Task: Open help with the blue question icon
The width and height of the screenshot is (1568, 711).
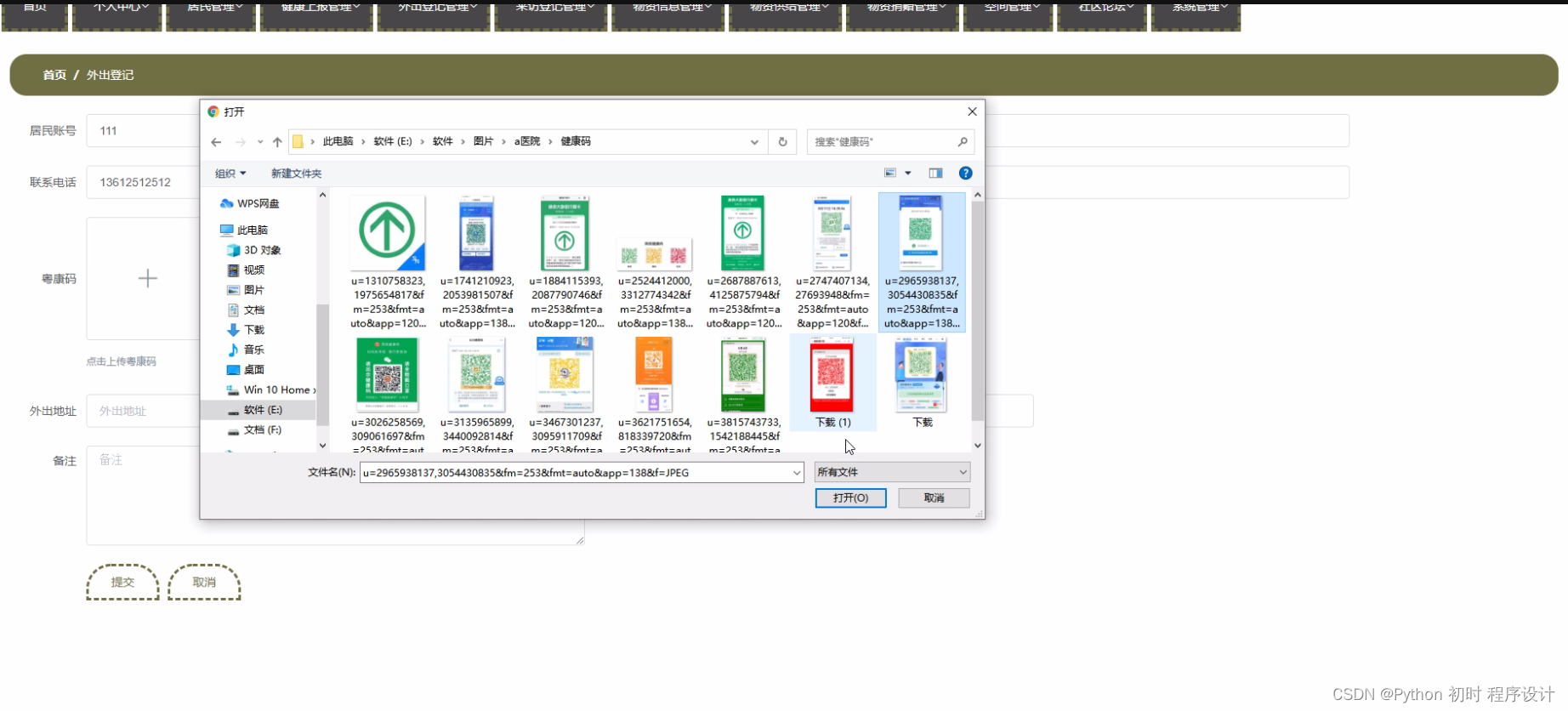Action: pyautogui.click(x=965, y=173)
